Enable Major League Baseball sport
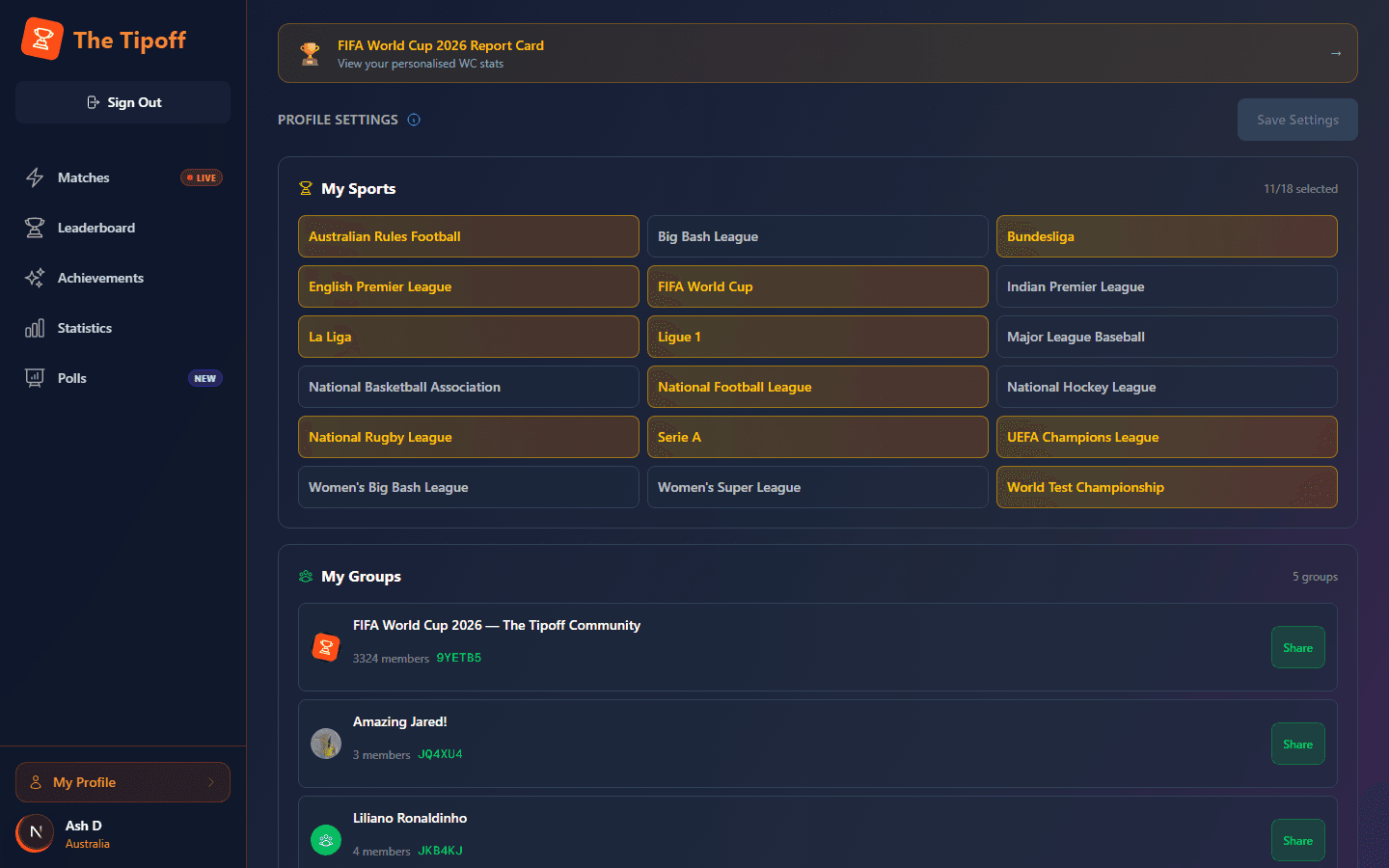This screenshot has width=1389, height=868. coord(1167,337)
